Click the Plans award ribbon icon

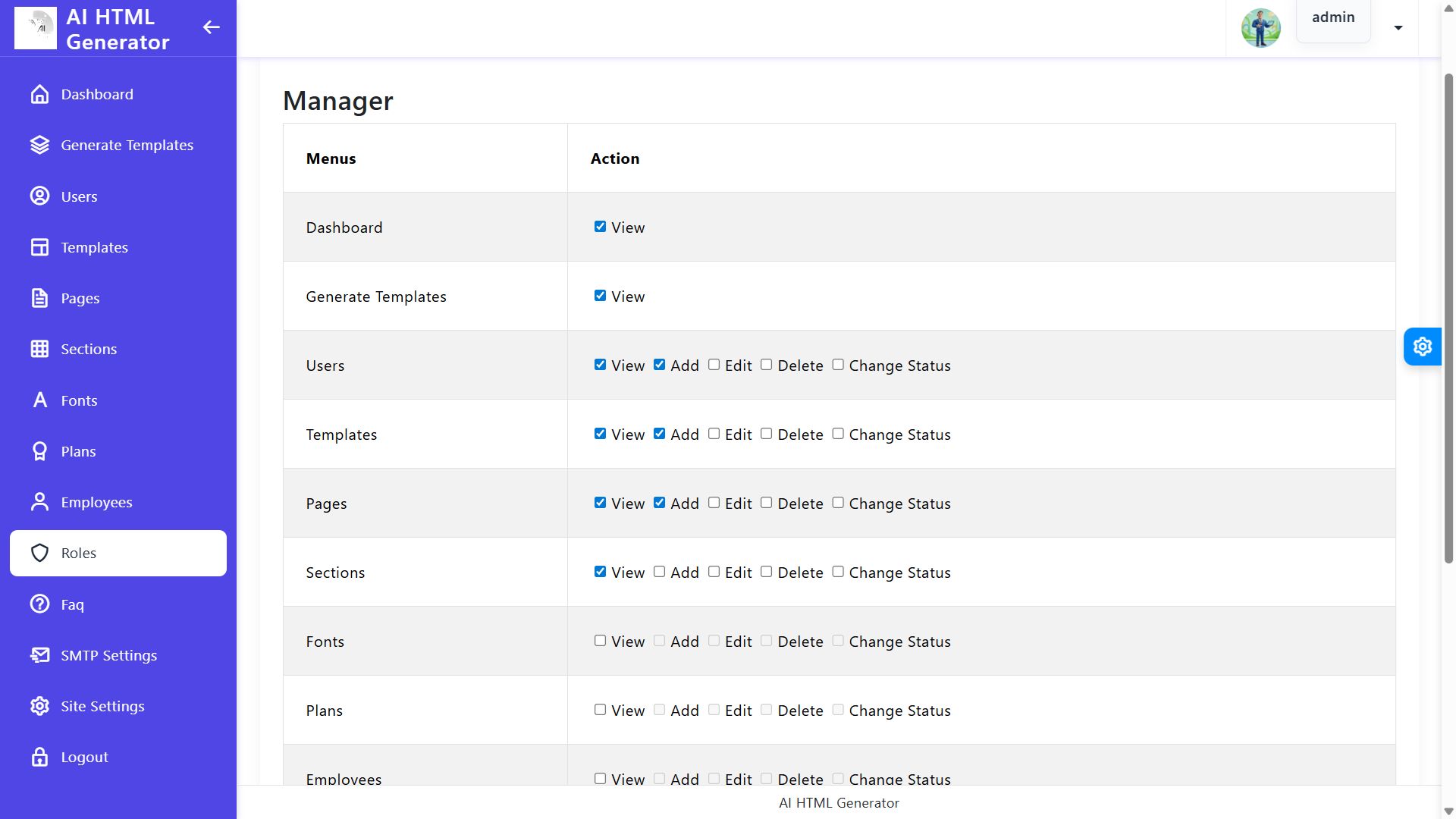point(39,451)
